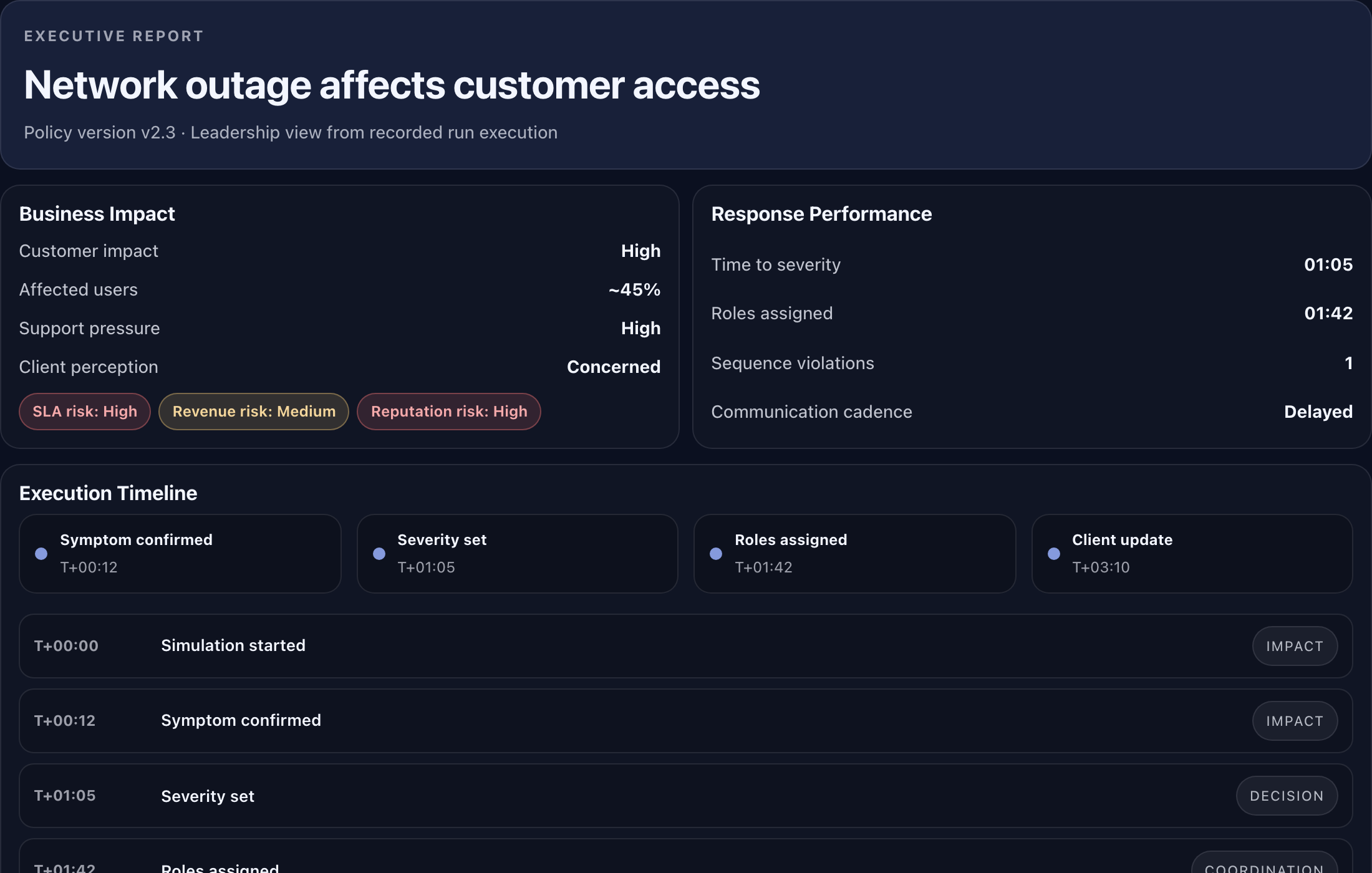Screen dimensions: 1372x873
Task: Click the Symptom confirmed timeline dot
Action: click(x=41, y=554)
